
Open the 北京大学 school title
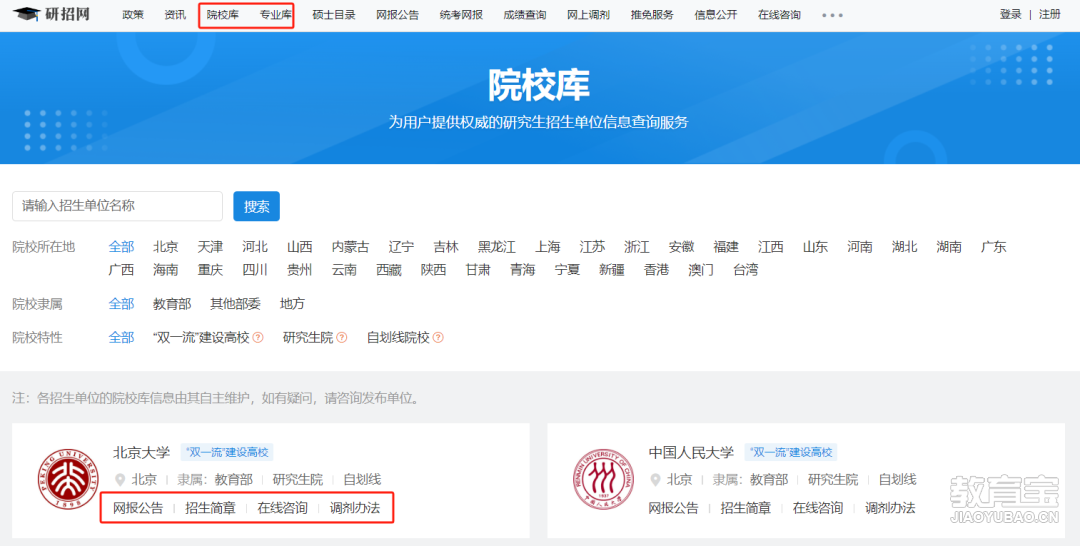coord(141,452)
